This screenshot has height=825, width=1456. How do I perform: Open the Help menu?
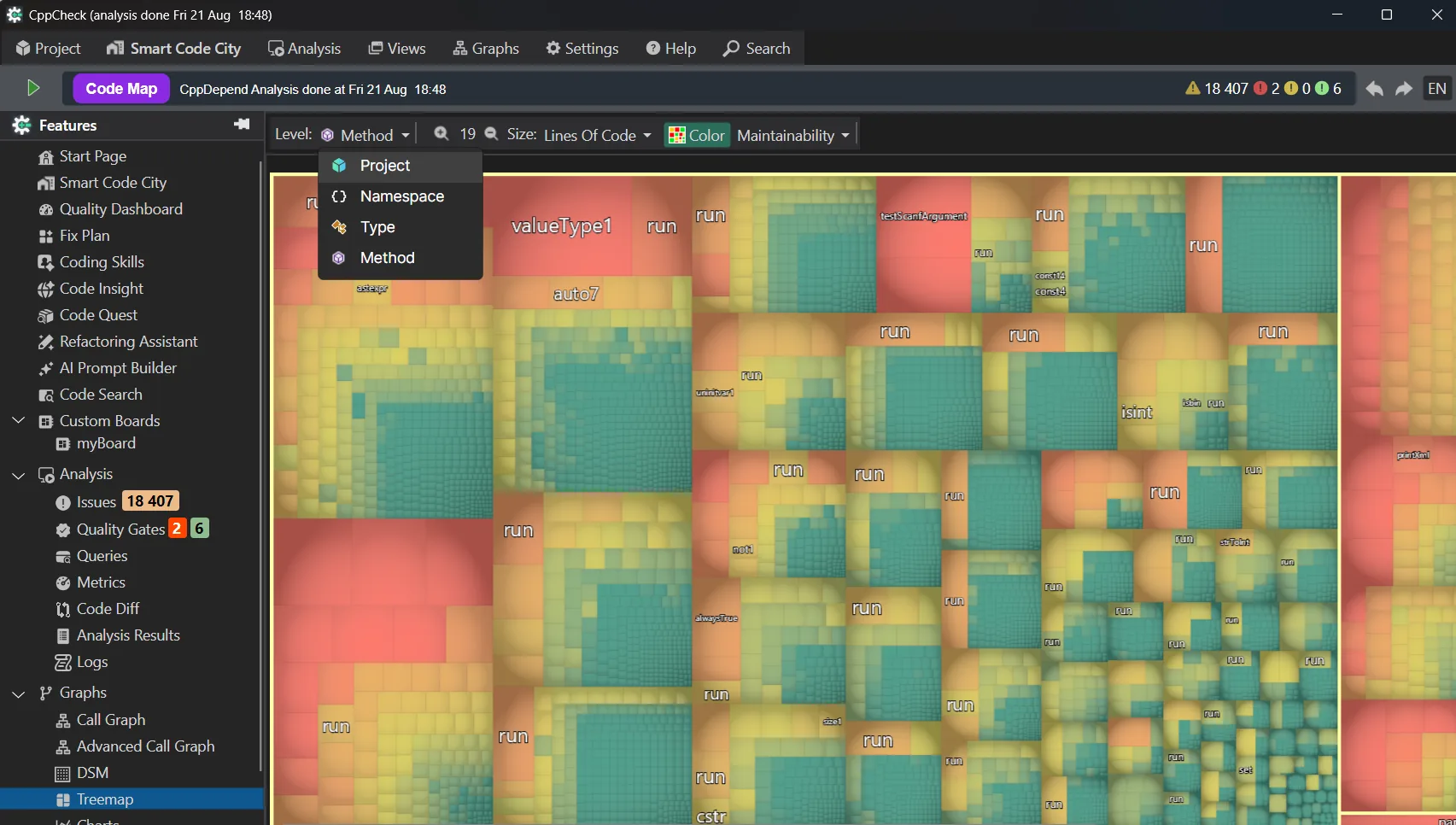click(x=671, y=49)
